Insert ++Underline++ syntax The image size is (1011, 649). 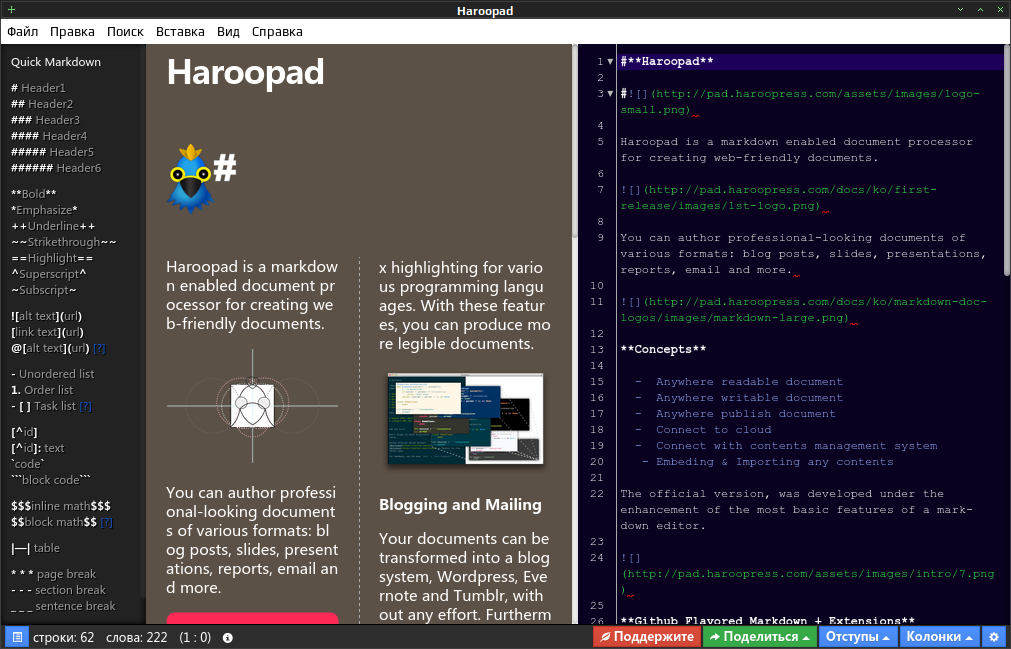(53, 226)
